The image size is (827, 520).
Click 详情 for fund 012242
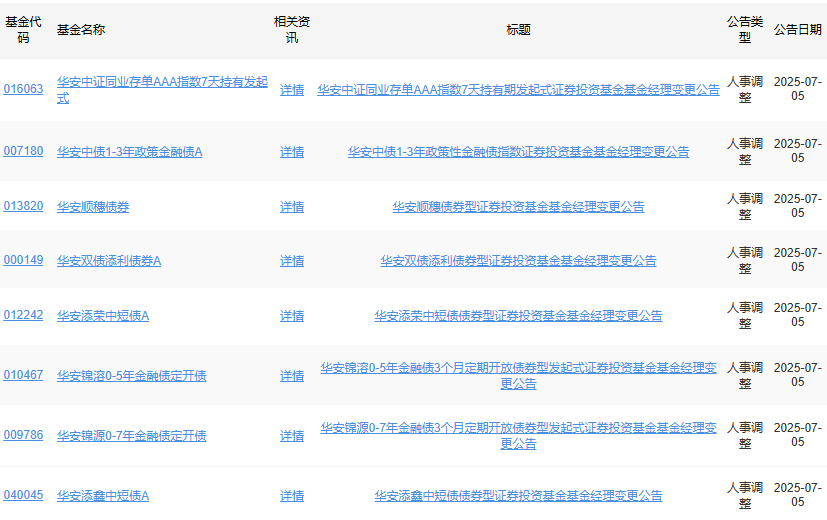pos(292,316)
